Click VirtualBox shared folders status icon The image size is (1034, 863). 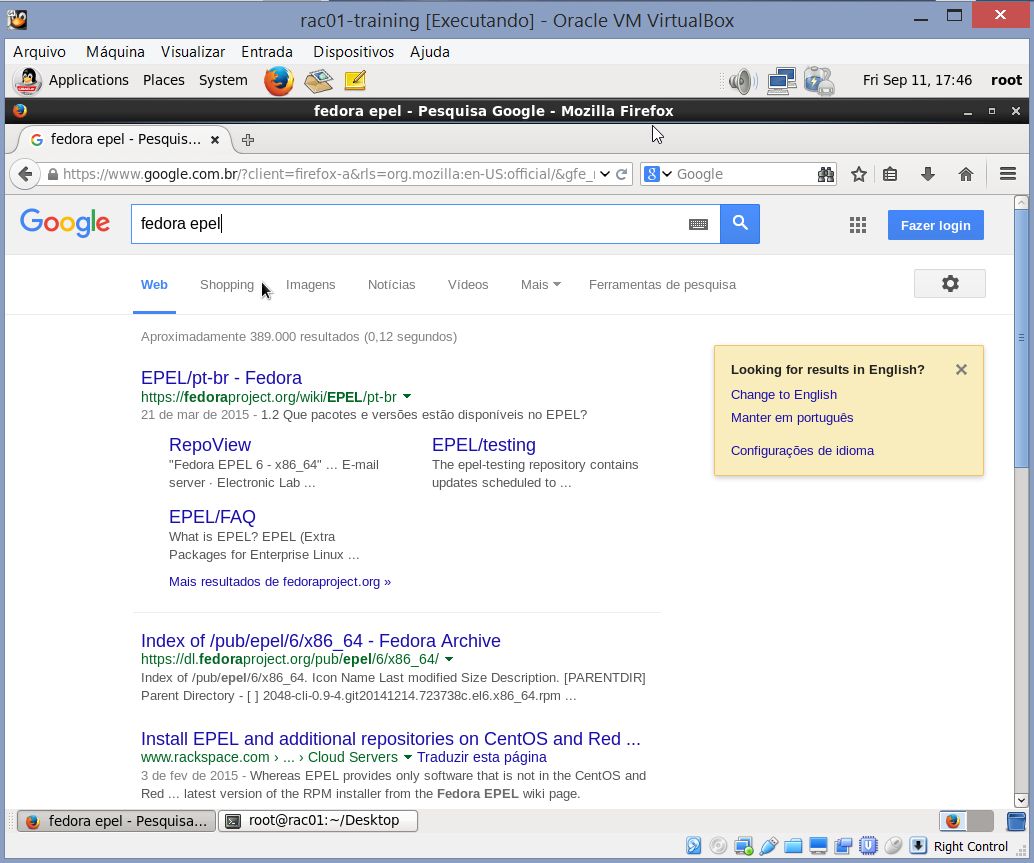click(x=793, y=846)
